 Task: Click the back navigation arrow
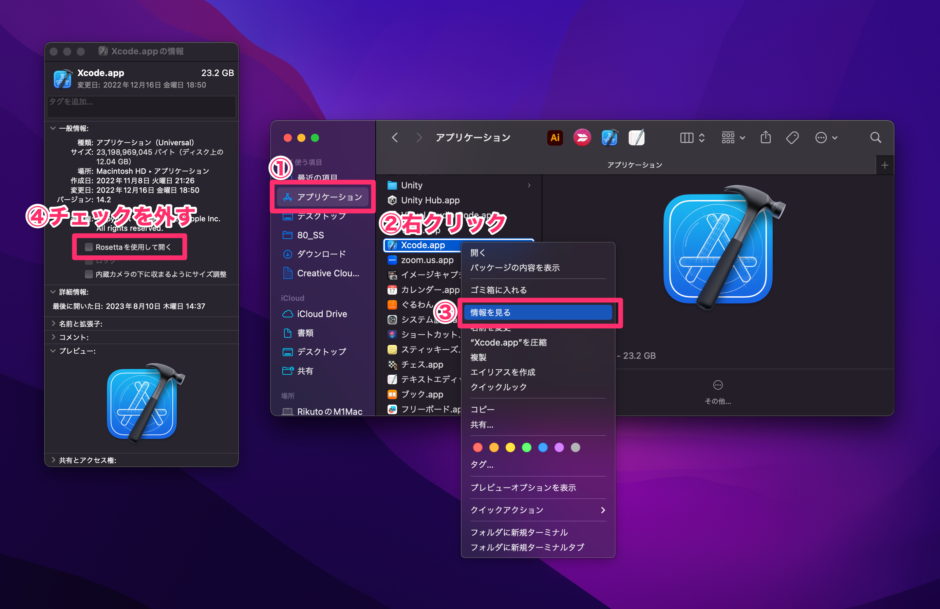[394, 138]
